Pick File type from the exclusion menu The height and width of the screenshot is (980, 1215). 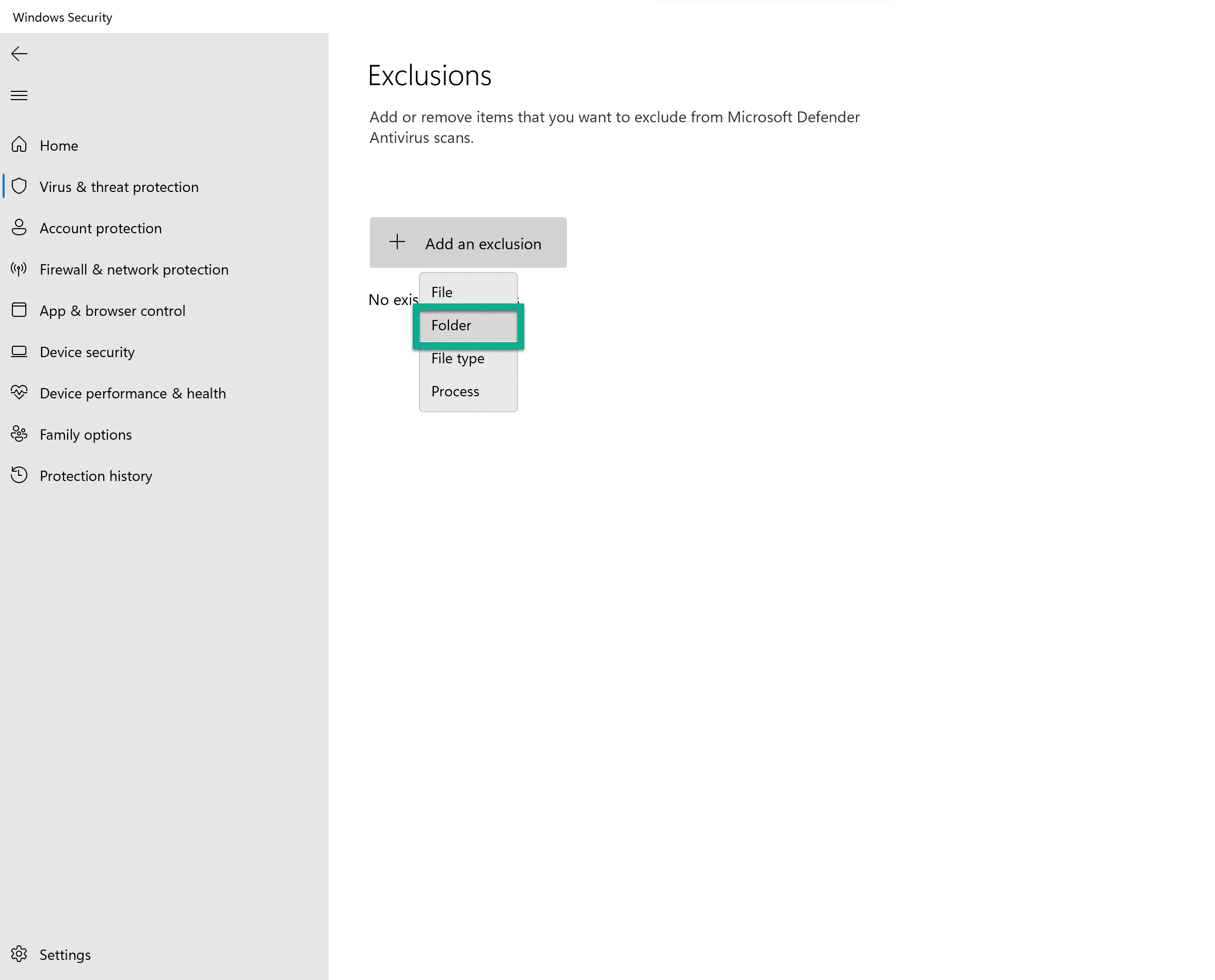point(458,359)
